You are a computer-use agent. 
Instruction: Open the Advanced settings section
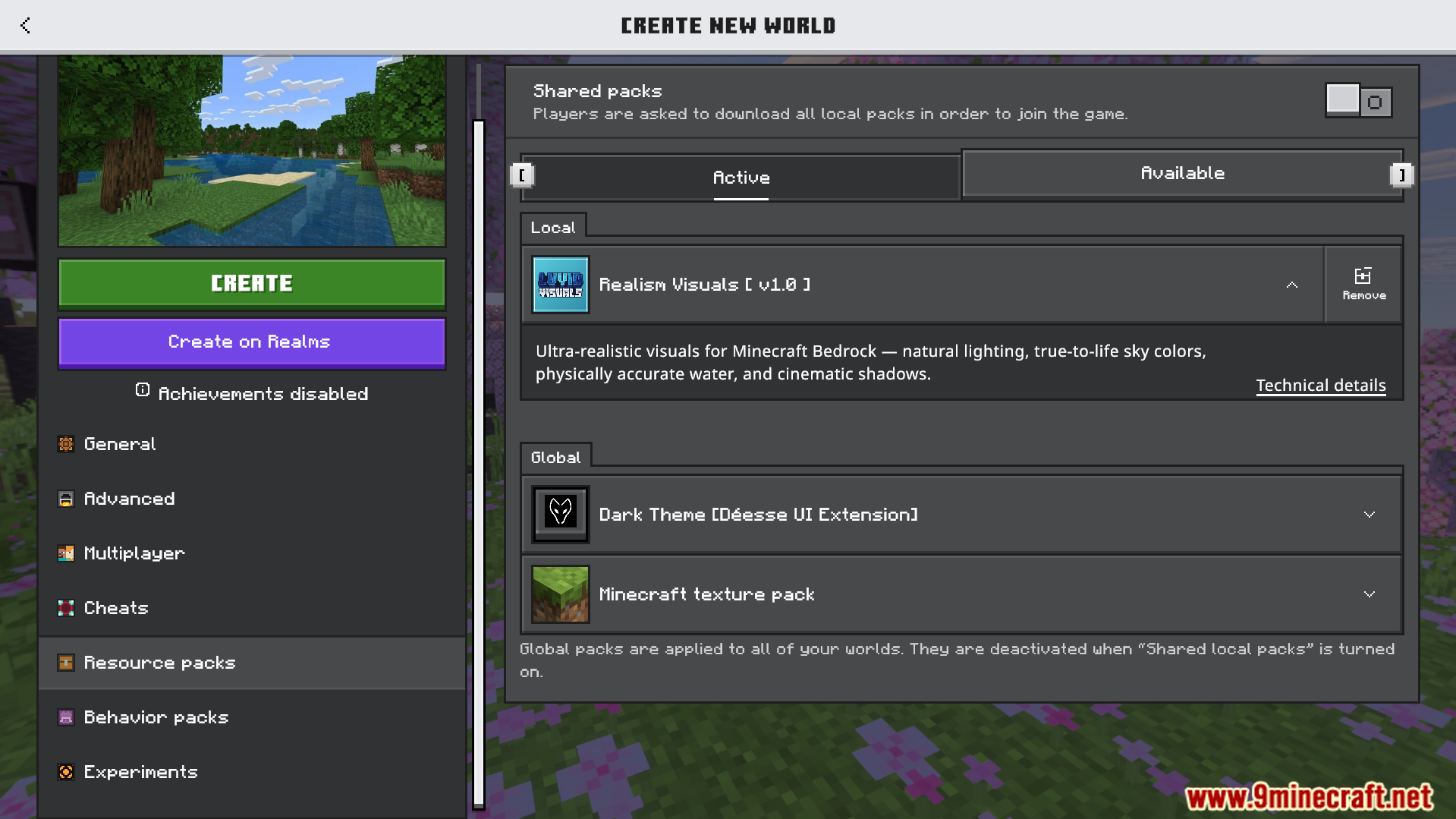[252, 499]
